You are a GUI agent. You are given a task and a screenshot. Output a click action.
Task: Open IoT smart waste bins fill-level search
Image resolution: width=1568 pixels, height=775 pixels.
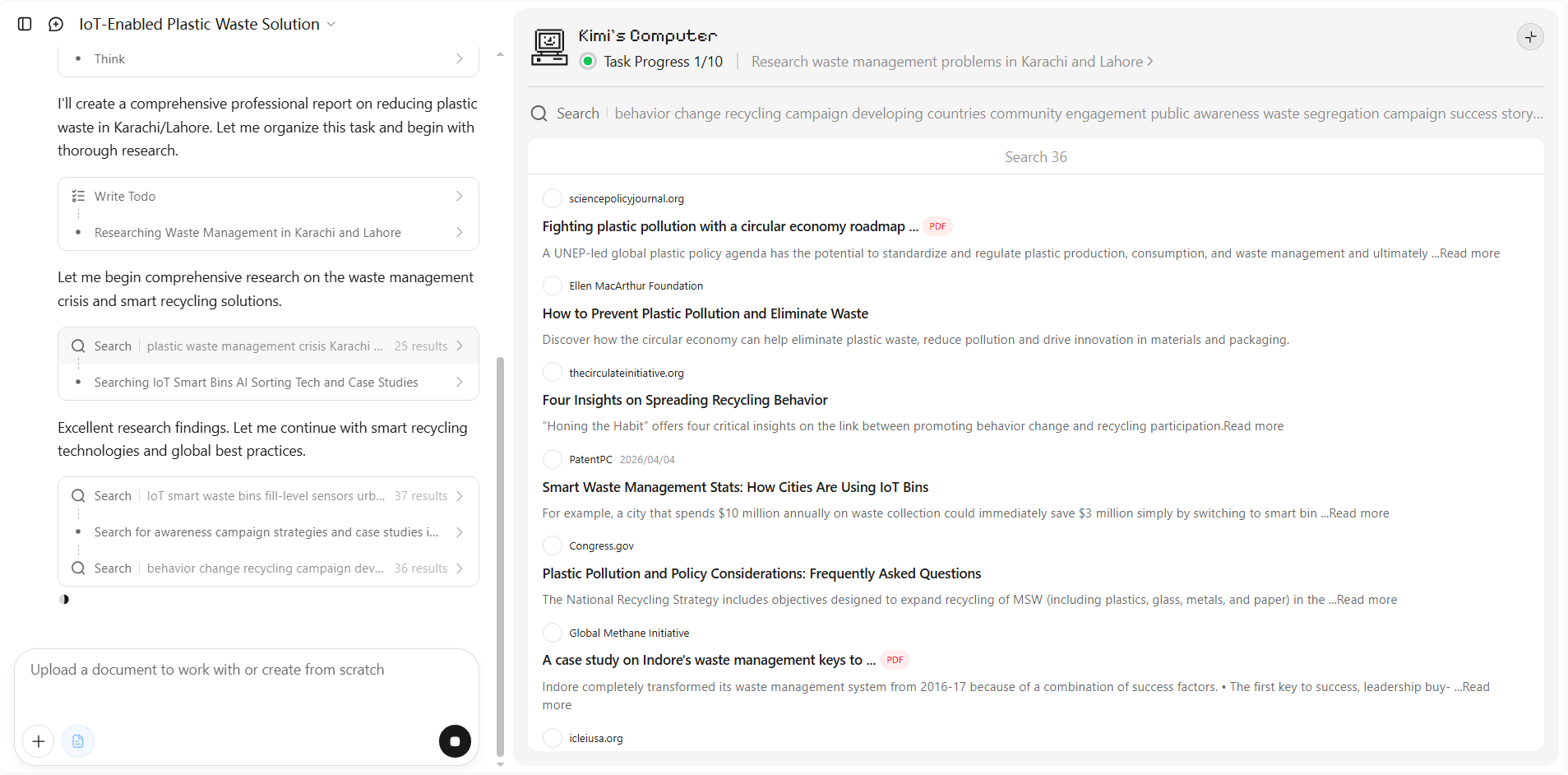268,496
